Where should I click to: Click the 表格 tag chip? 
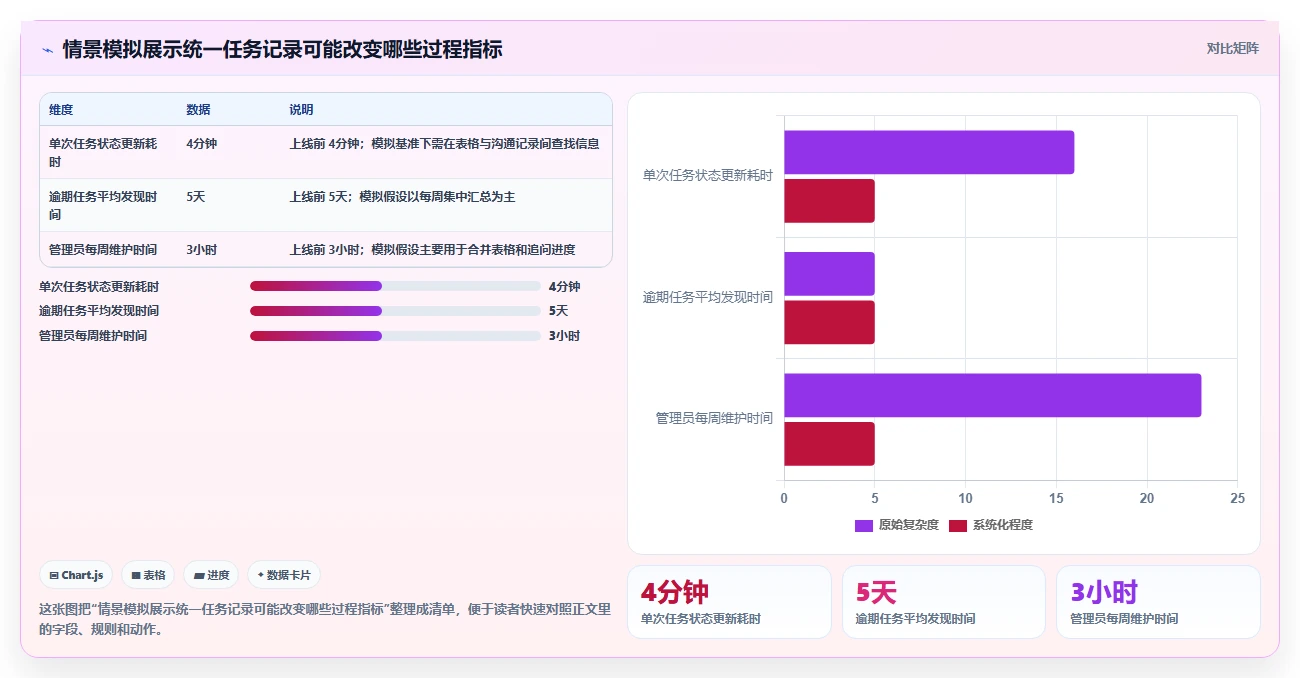(x=148, y=575)
